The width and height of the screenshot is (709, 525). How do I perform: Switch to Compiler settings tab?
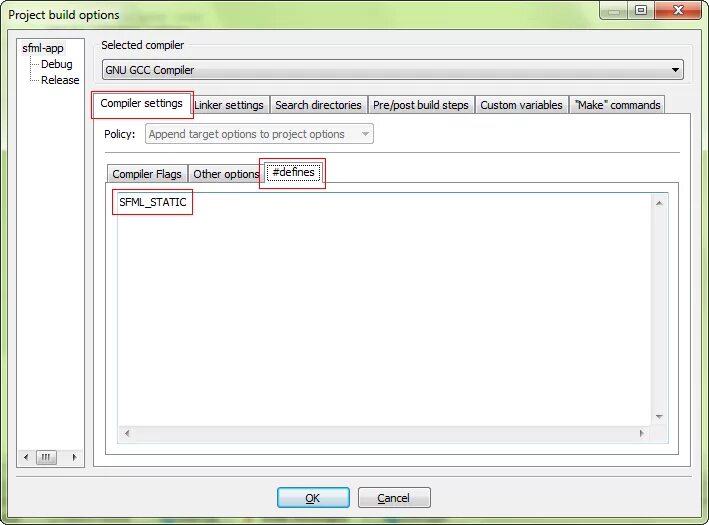pos(142,104)
